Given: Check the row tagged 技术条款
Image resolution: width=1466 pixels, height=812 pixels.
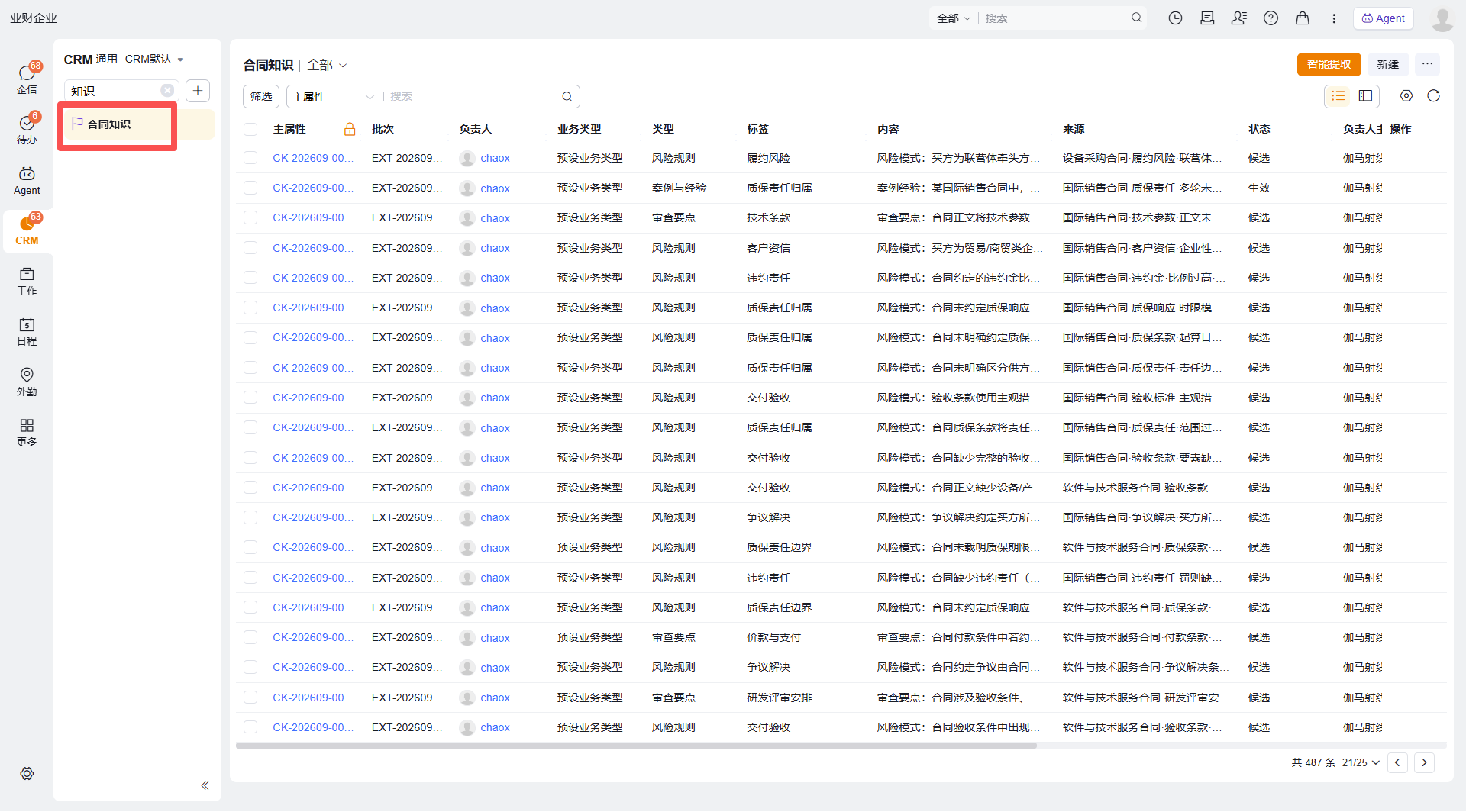Looking at the screenshot, I should (x=250, y=217).
